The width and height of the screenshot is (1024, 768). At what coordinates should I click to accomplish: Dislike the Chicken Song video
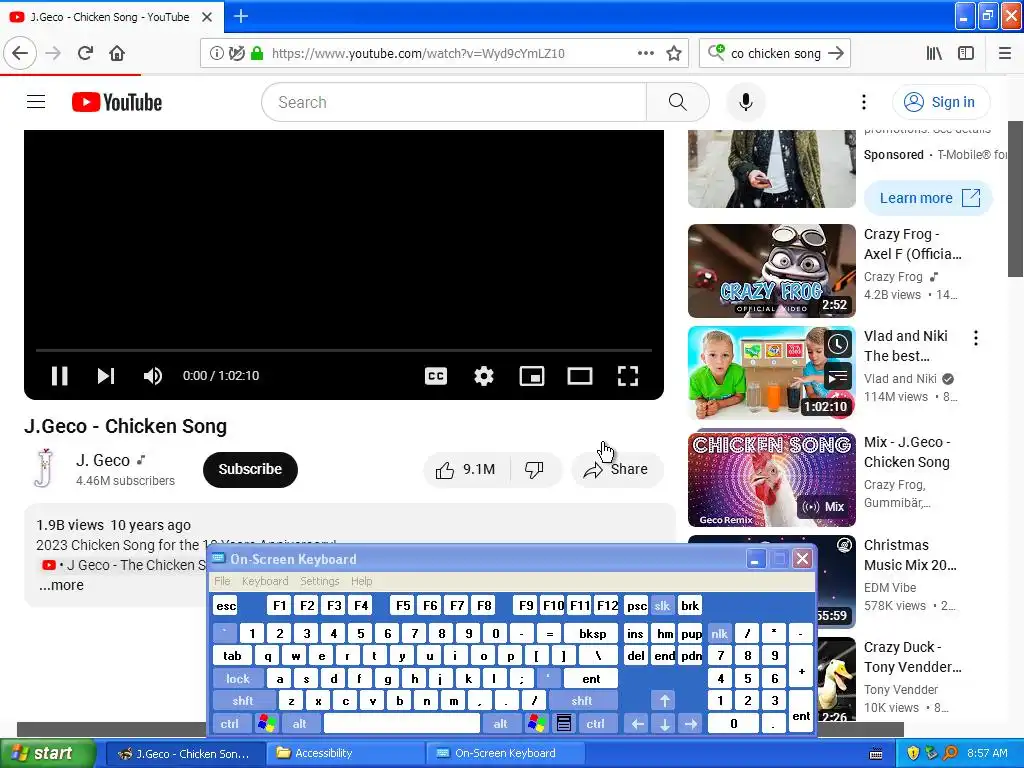point(535,470)
